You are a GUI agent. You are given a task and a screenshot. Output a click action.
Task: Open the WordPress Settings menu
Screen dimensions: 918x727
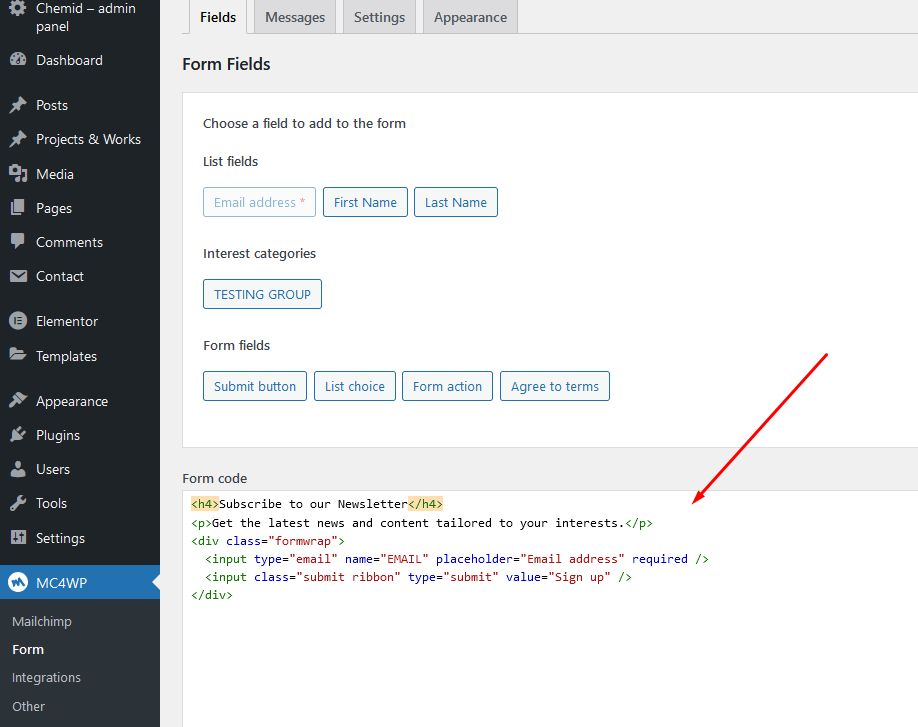60,538
